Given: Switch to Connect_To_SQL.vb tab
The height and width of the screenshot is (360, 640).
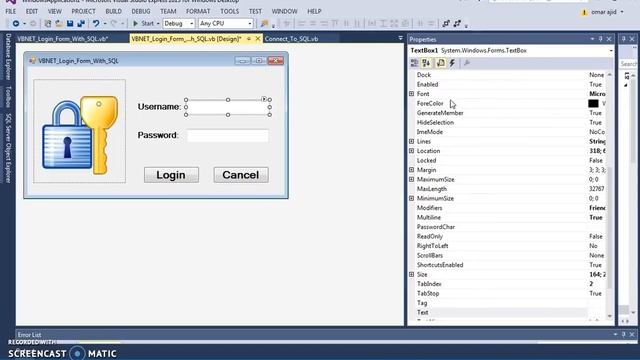Looking at the screenshot, I should (x=291, y=39).
